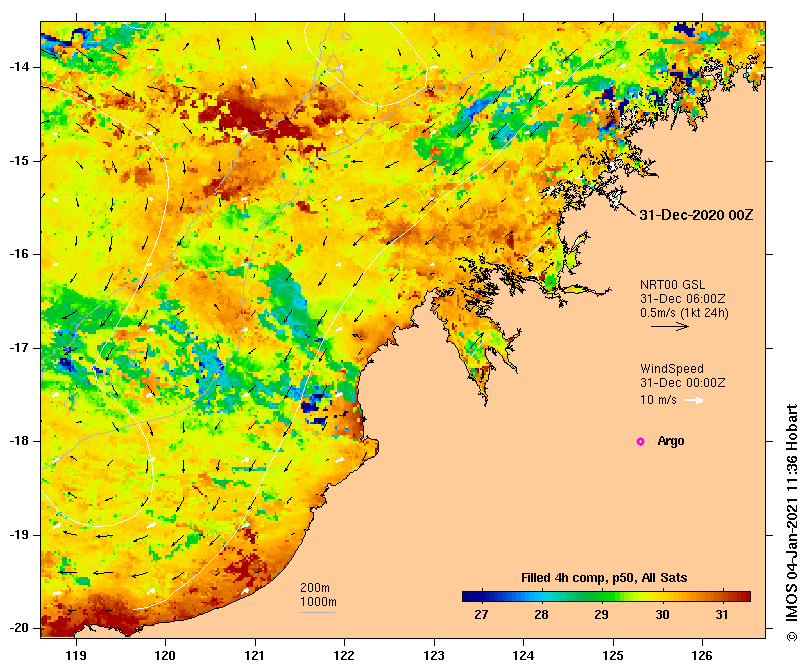Click the magenta Argo marker icon
Image resolution: width=809 pixels, height=672 pixels.
click(x=640, y=441)
